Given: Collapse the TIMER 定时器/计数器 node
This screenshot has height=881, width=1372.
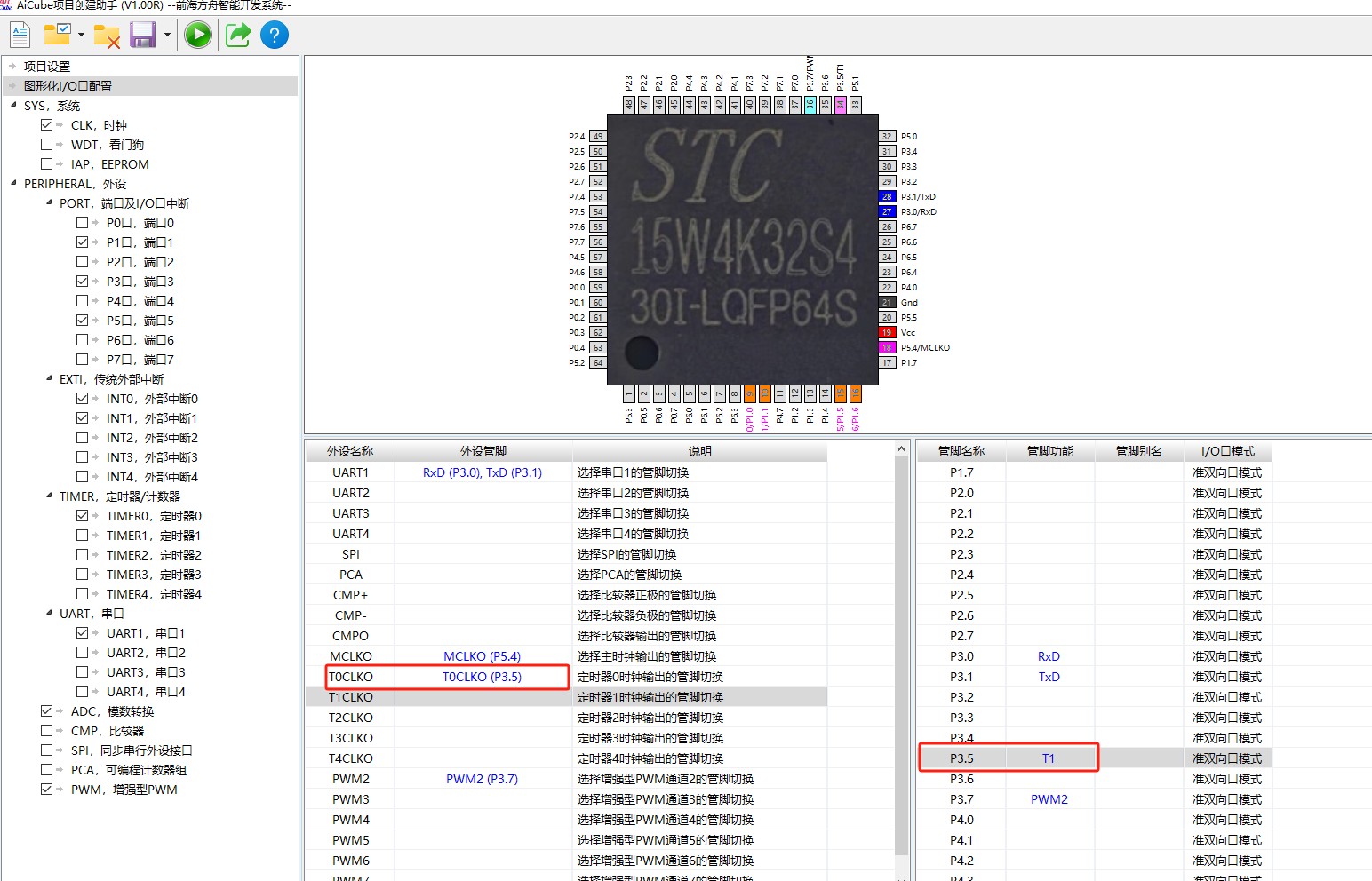Looking at the screenshot, I should tap(49, 496).
